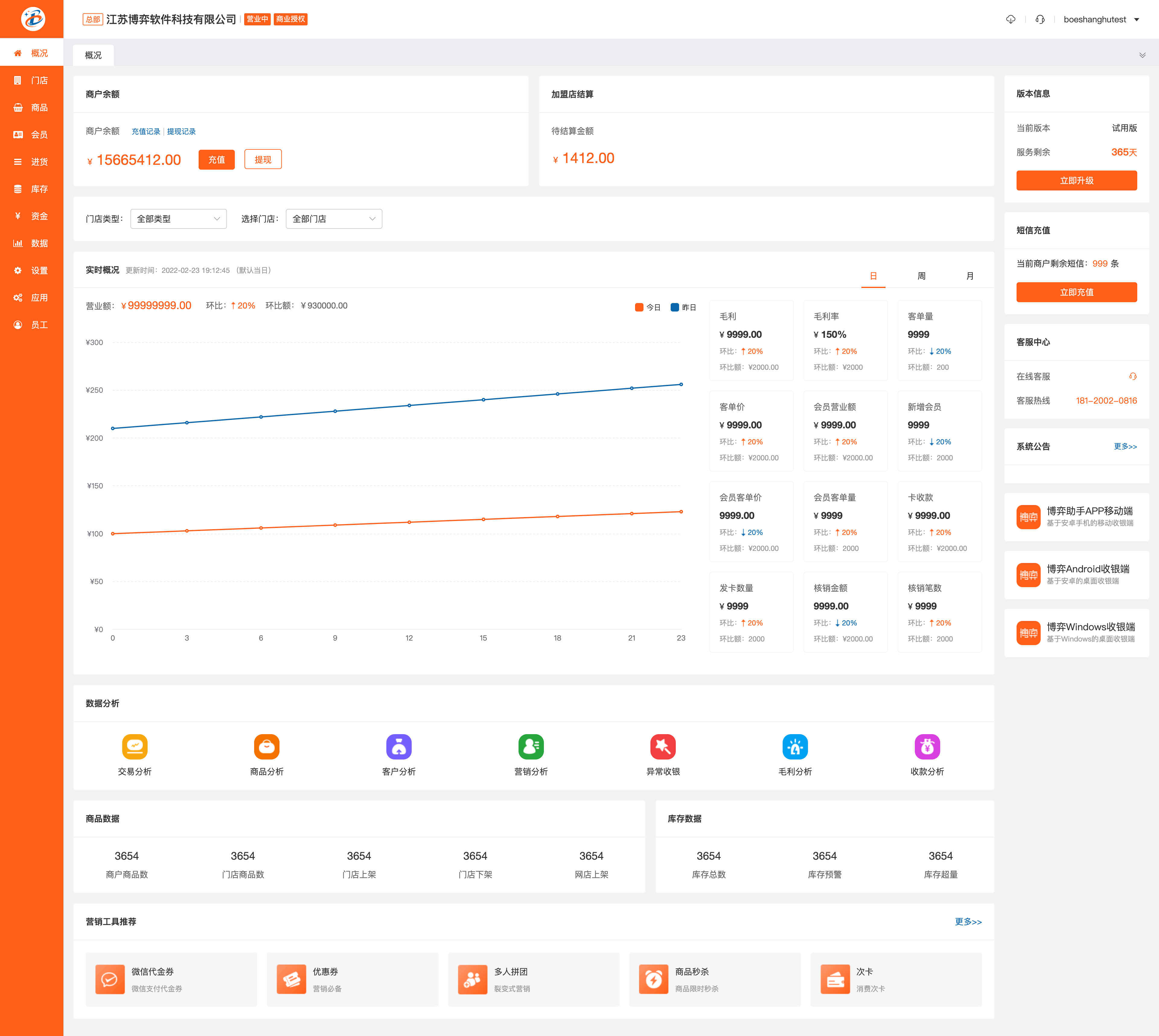
Task: Open the 交易分析 icon
Action: point(134,746)
